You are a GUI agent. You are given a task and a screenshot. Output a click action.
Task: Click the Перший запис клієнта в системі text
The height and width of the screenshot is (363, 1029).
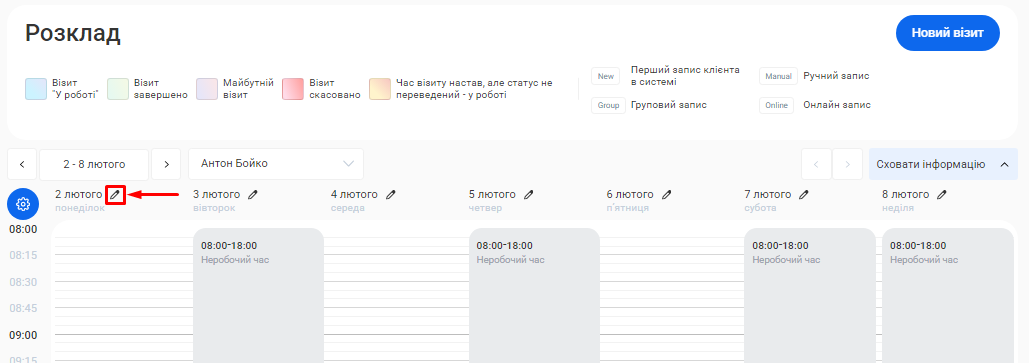click(685, 75)
